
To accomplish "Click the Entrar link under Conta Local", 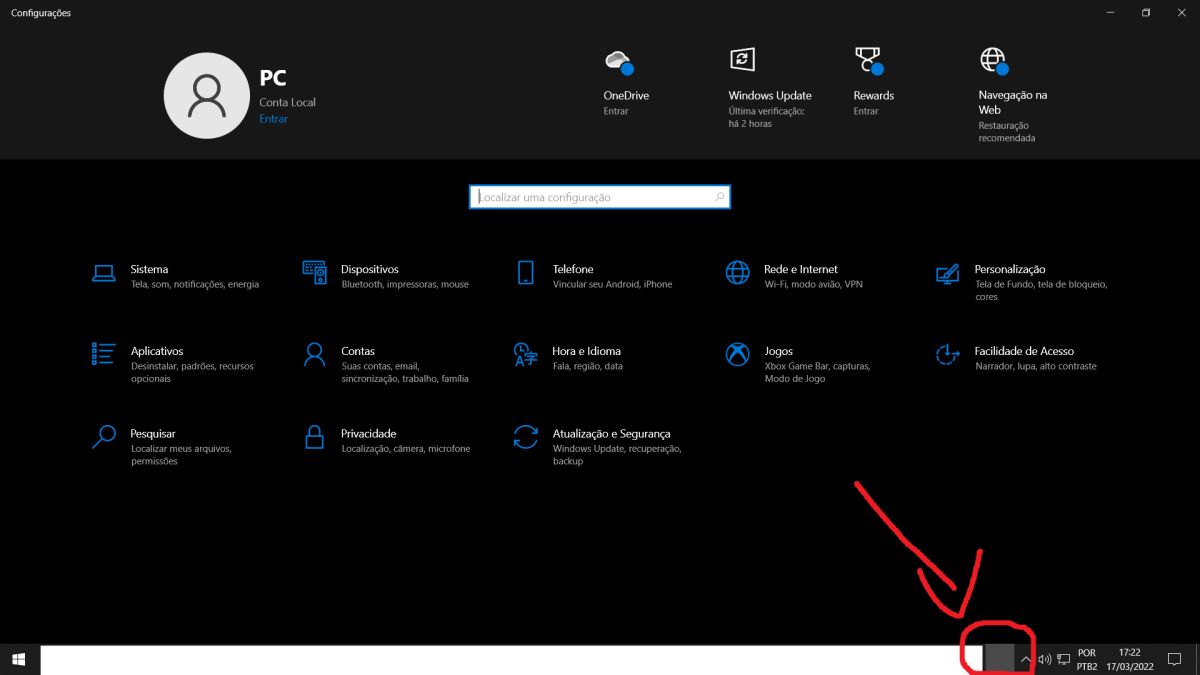I will coord(273,119).
